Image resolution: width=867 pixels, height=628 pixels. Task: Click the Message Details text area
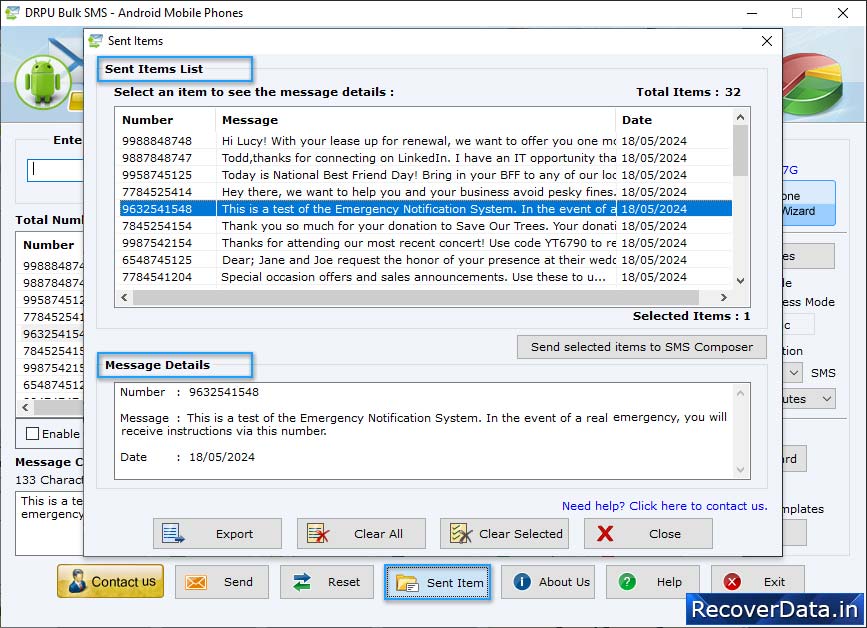pos(424,431)
